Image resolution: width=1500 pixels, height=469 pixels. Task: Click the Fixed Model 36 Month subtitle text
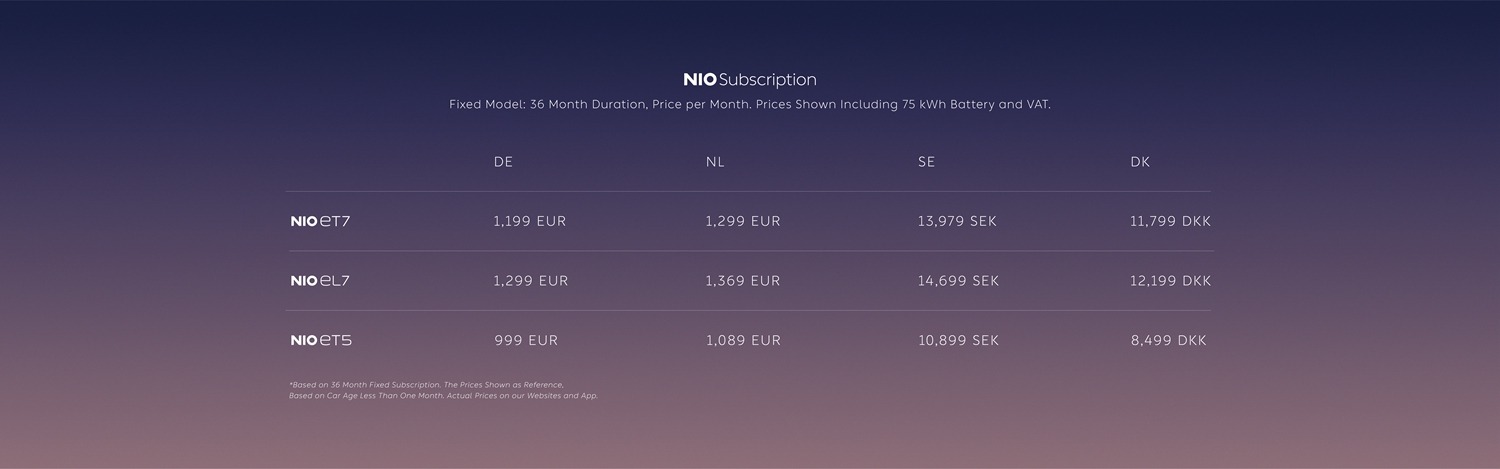(x=750, y=105)
